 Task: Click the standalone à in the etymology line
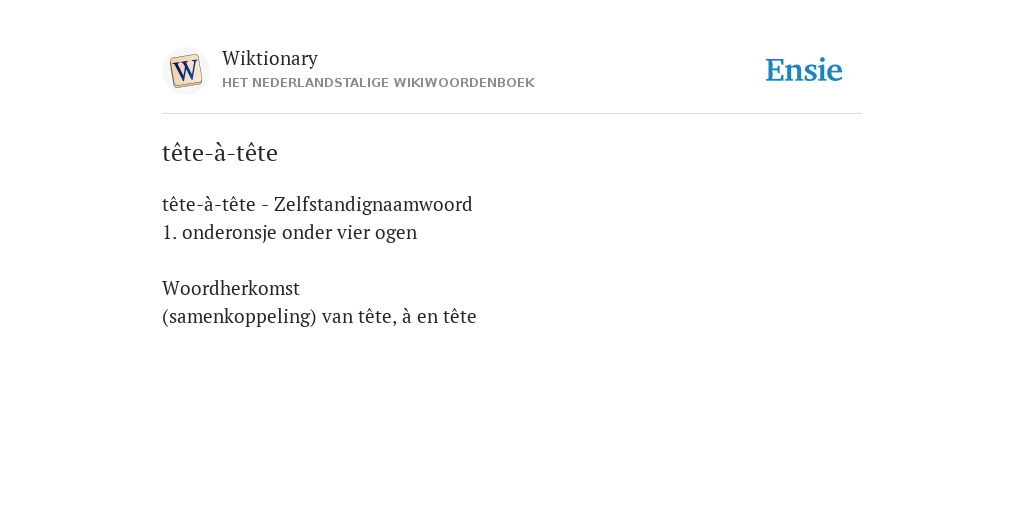[x=407, y=317]
